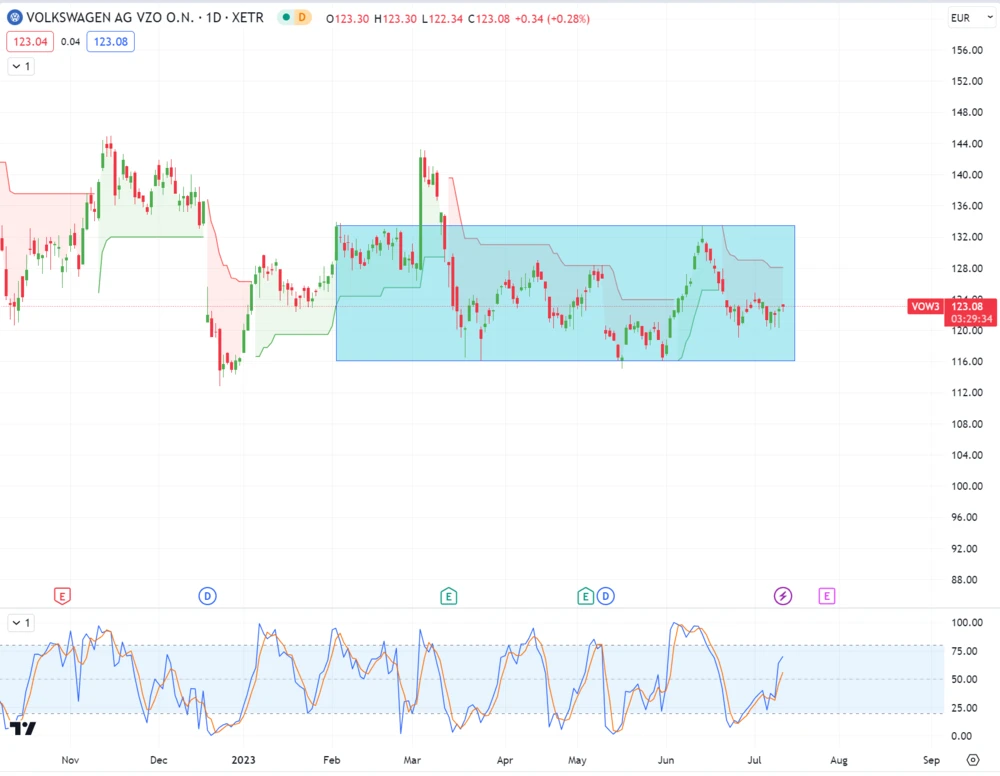The width and height of the screenshot is (1000, 776).
Task: Click the green market status dot
Action: click(287, 18)
